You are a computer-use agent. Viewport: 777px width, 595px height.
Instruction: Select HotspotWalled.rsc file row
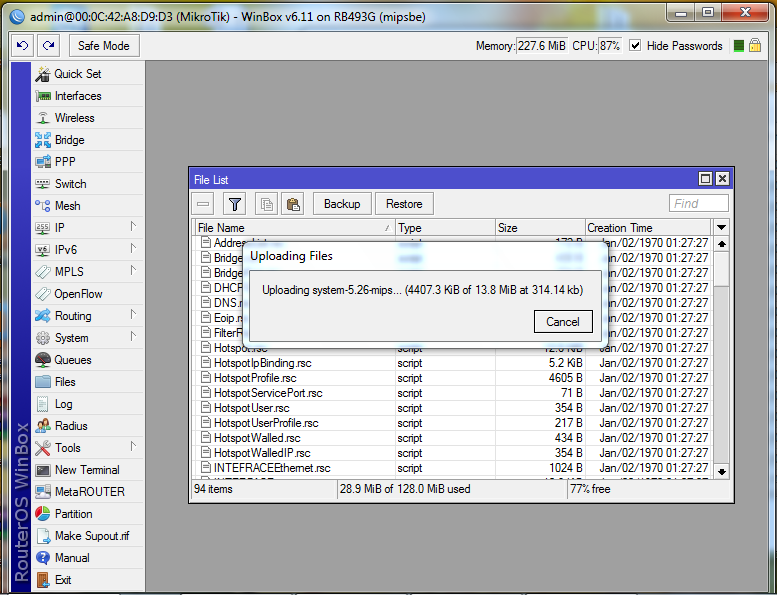453,438
